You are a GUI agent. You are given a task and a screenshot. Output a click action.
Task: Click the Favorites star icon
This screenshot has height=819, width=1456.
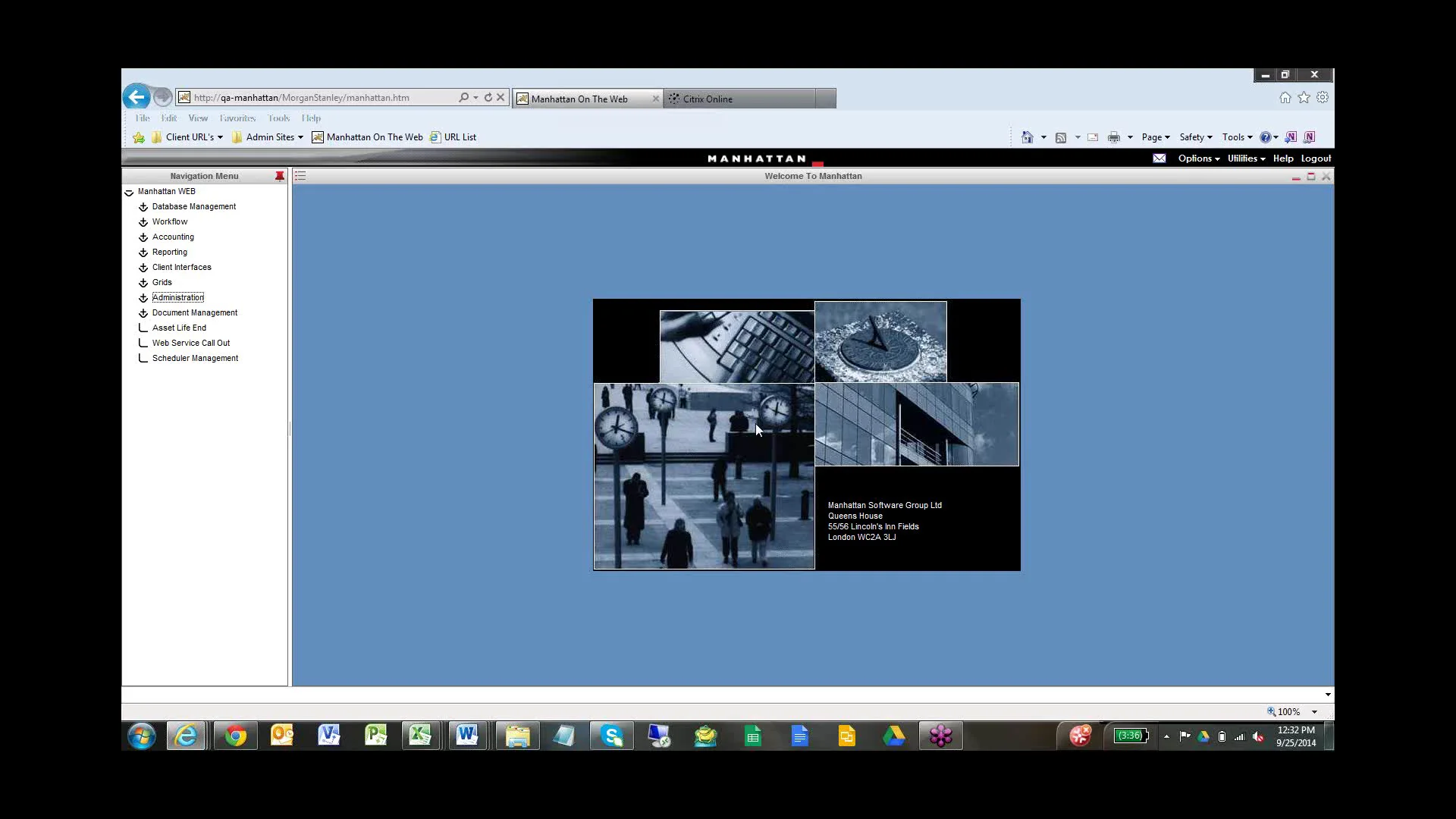(1304, 97)
